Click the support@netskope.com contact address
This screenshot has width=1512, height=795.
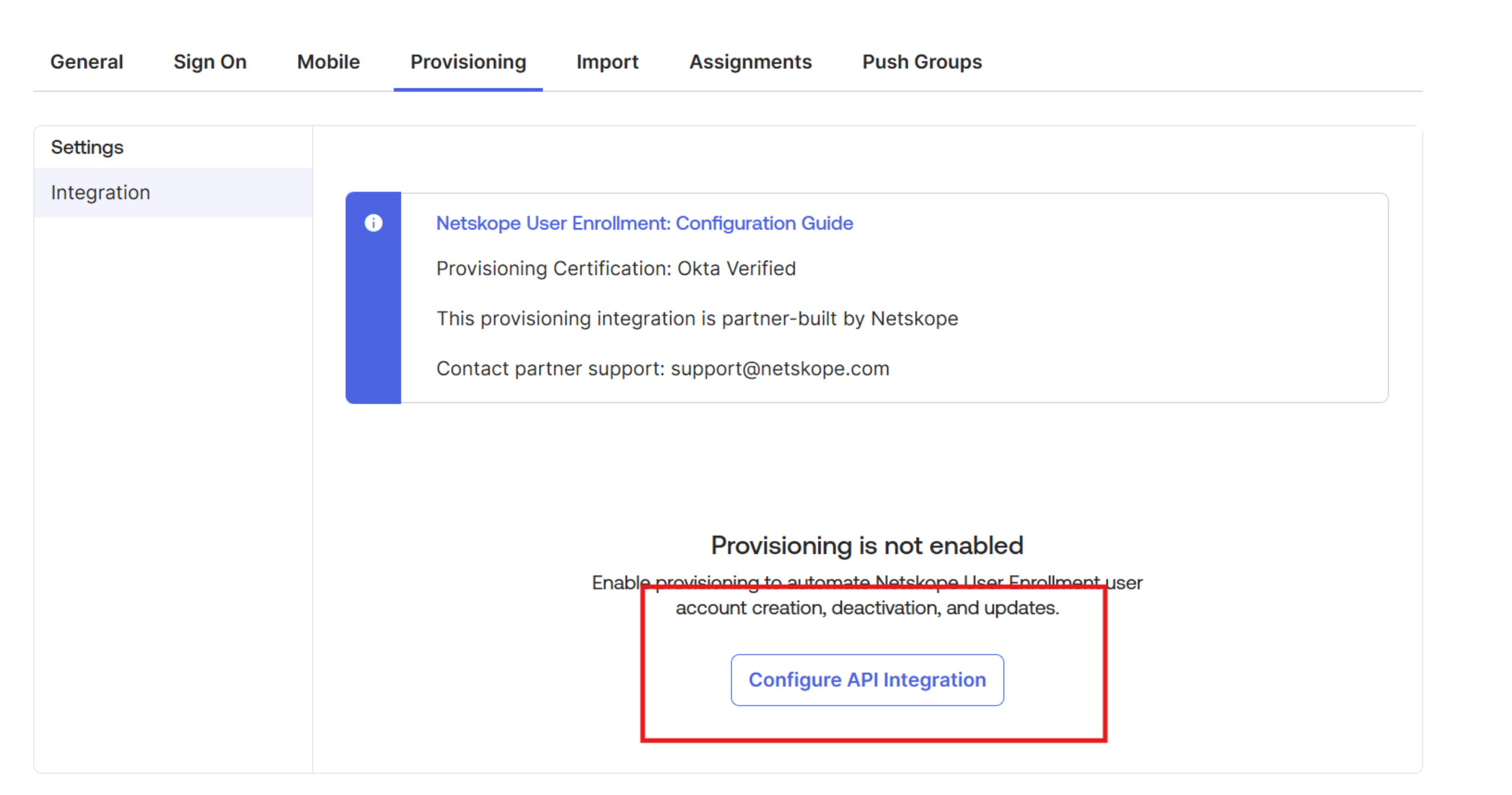780,369
